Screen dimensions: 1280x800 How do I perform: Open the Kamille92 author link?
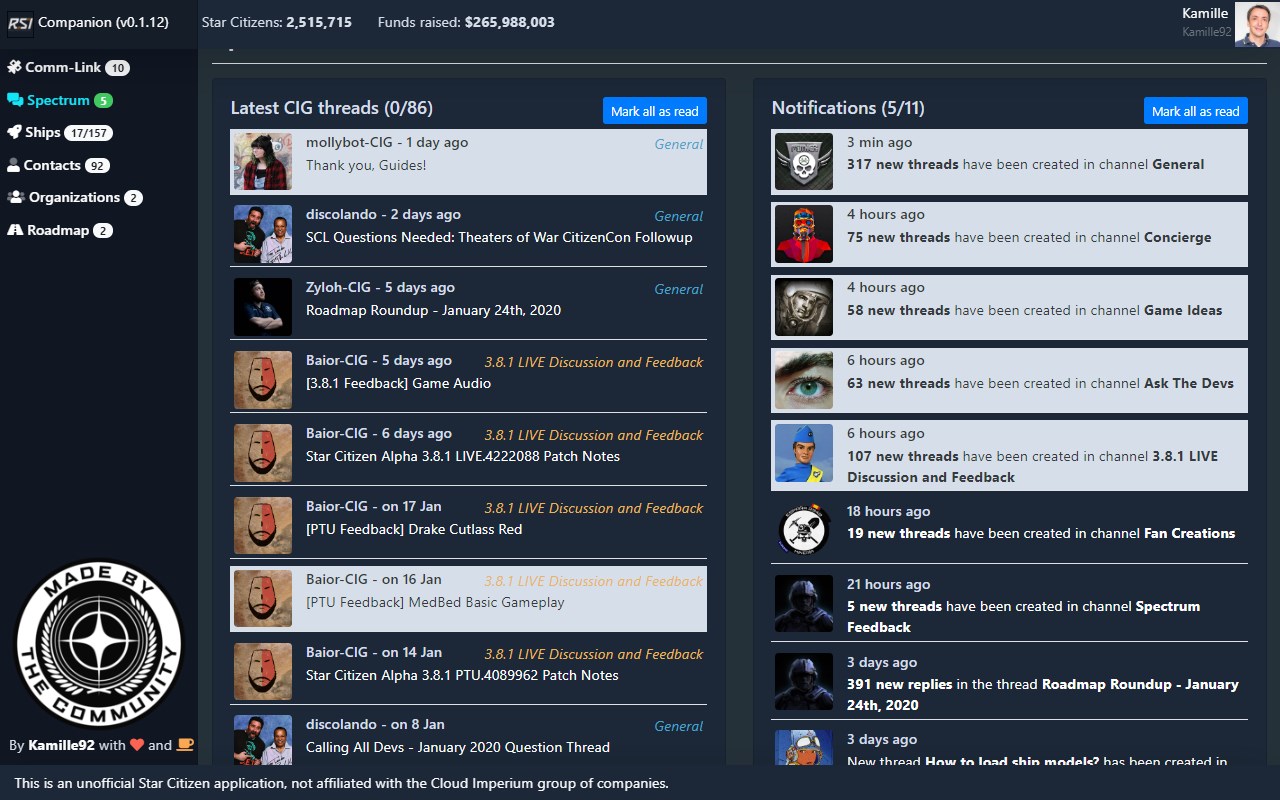tap(61, 745)
